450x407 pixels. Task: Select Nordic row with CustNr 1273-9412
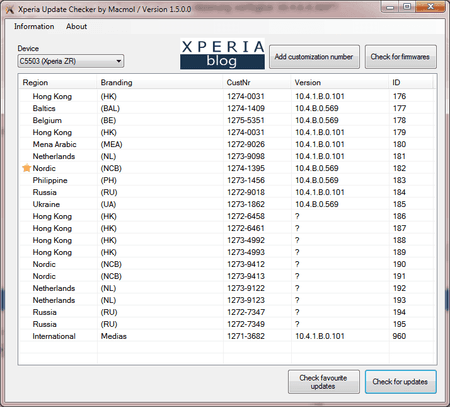click(x=227, y=264)
